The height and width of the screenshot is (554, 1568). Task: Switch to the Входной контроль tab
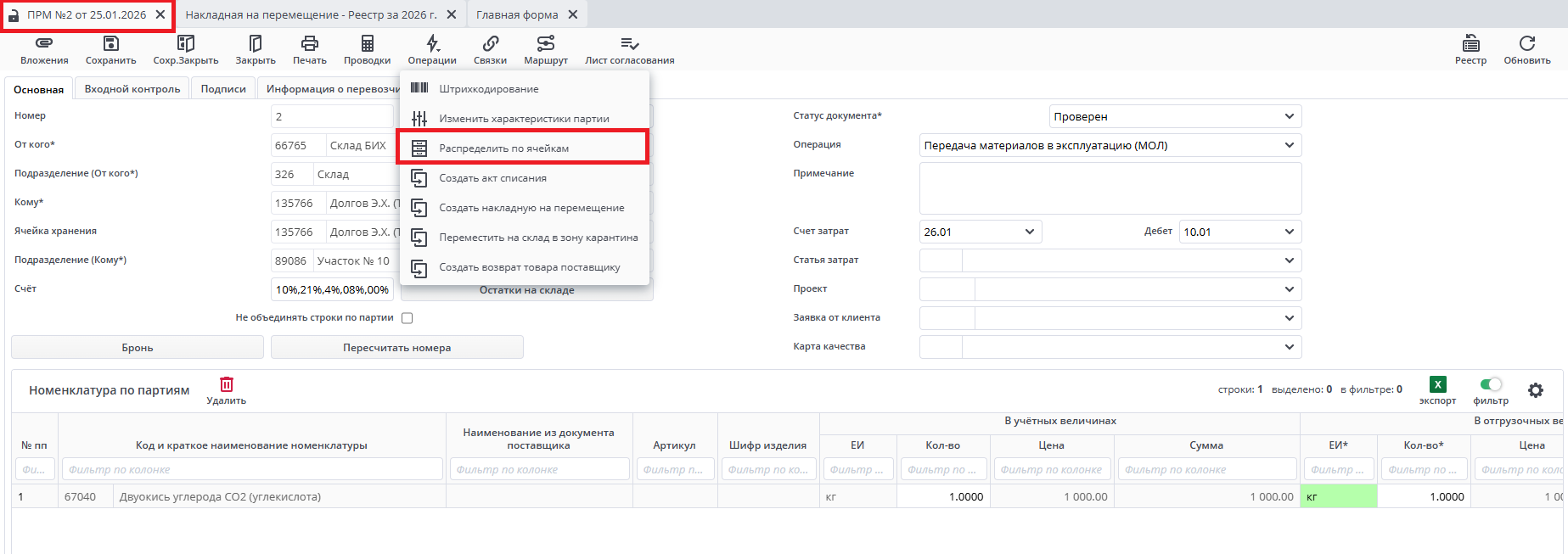tap(132, 89)
